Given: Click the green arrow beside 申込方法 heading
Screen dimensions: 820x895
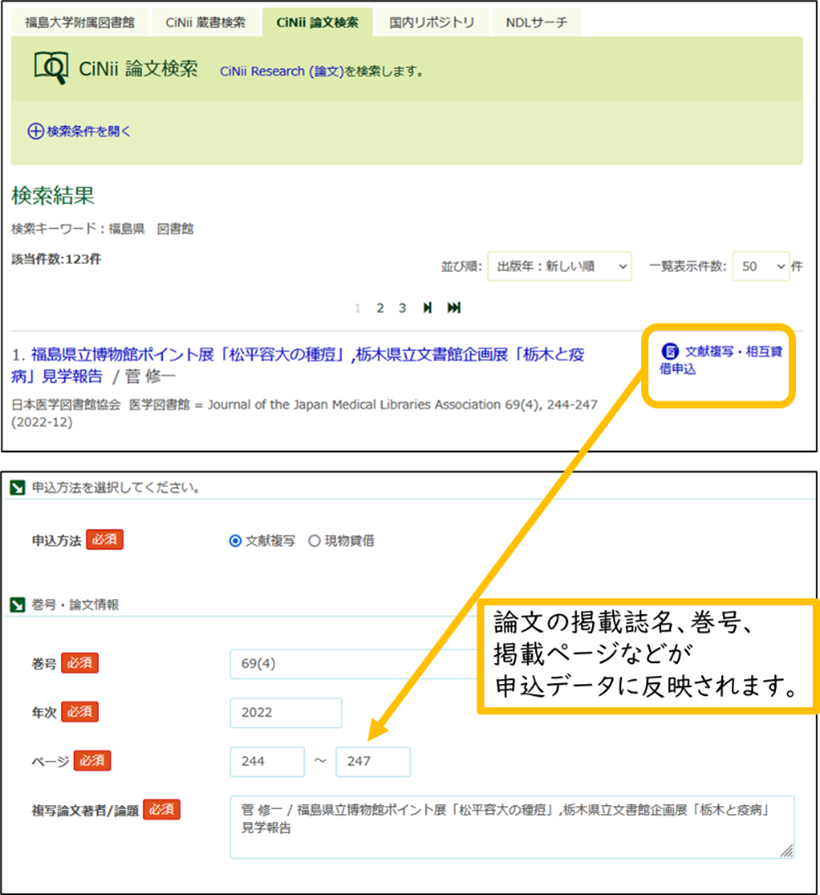Looking at the screenshot, I should [17, 489].
